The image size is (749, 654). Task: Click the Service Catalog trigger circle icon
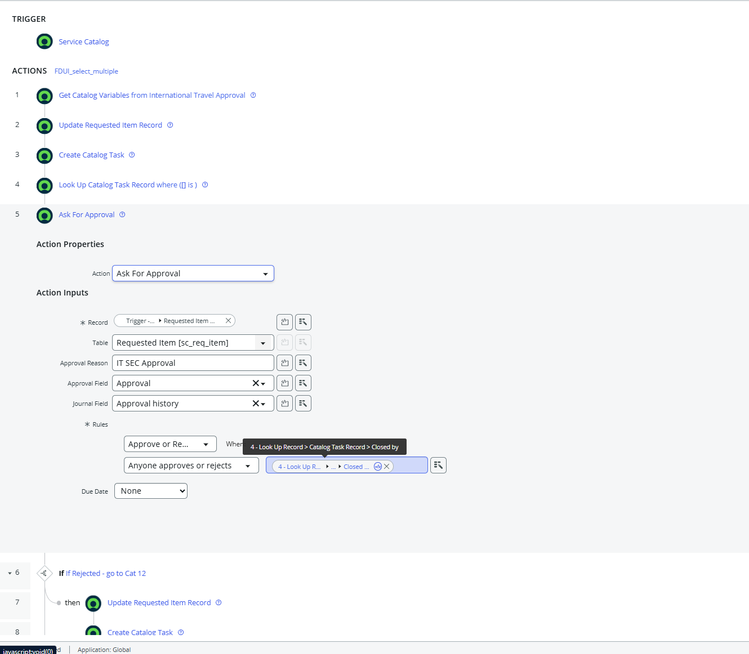click(44, 42)
